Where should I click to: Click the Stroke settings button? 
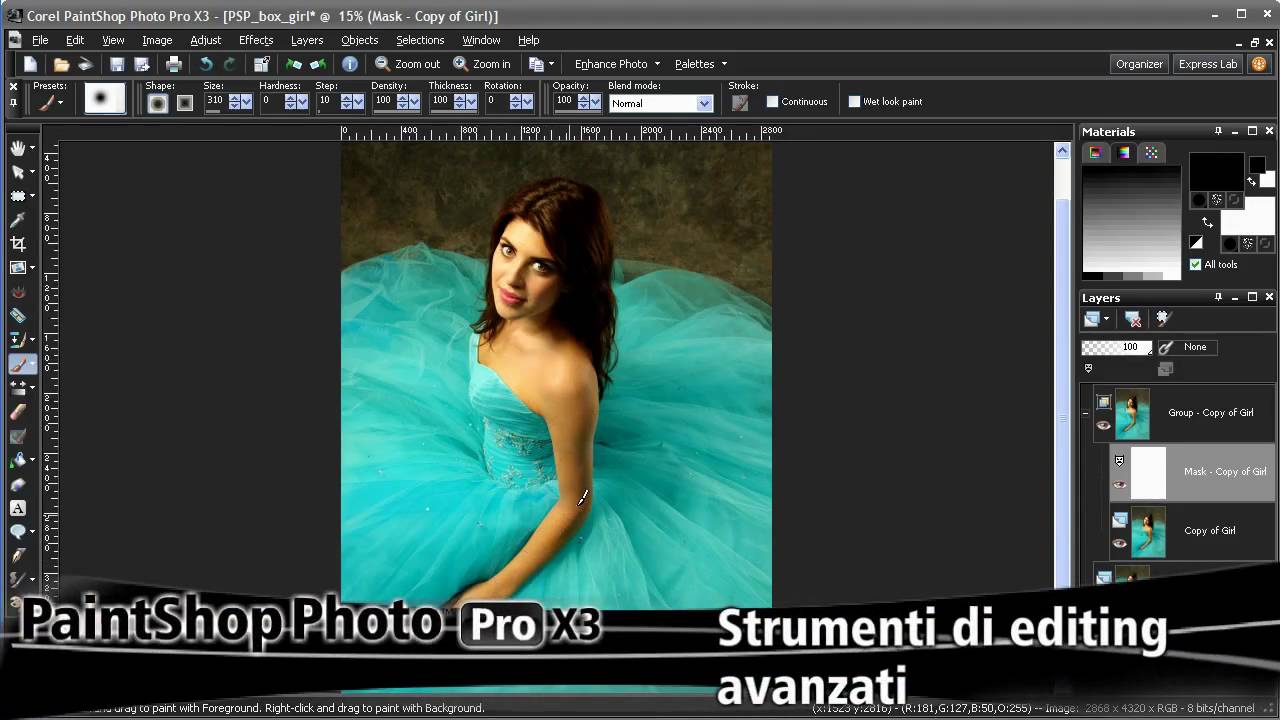tap(740, 102)
